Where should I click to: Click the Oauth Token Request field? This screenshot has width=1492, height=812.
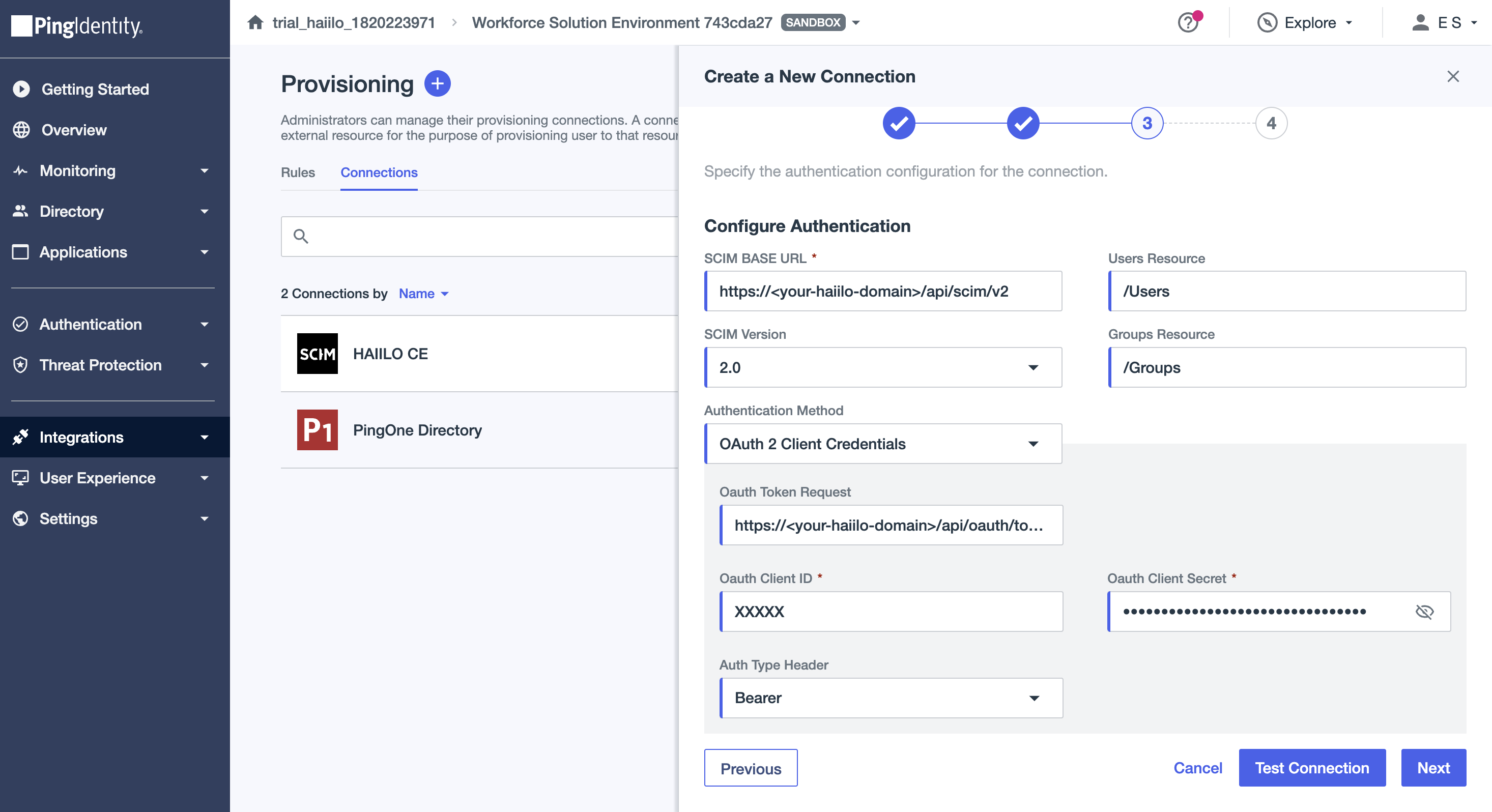point(892,526)
